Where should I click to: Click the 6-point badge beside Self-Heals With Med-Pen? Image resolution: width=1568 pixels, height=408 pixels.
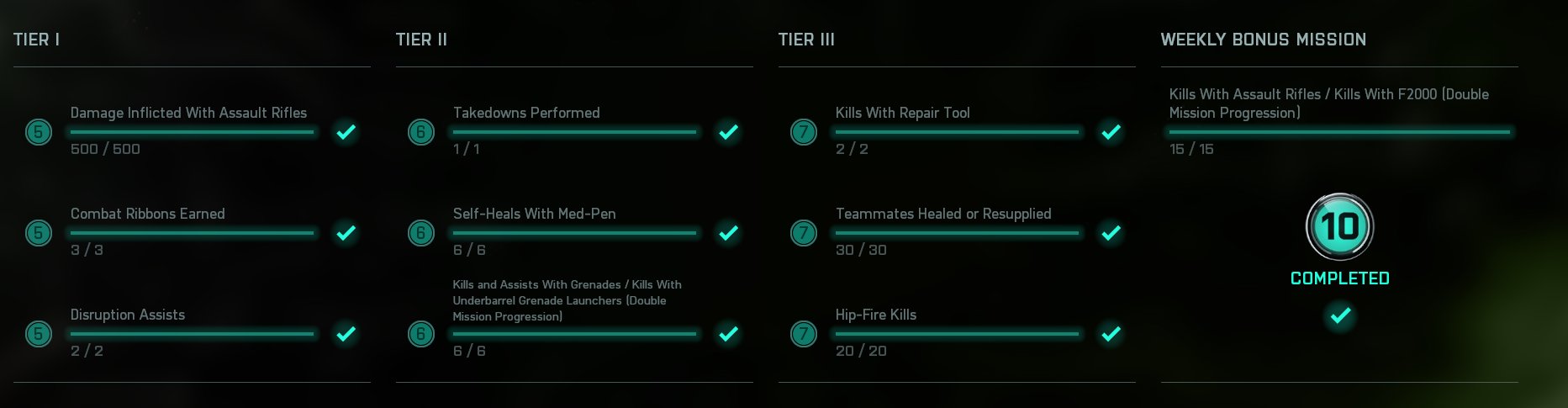tap(421, 233)
